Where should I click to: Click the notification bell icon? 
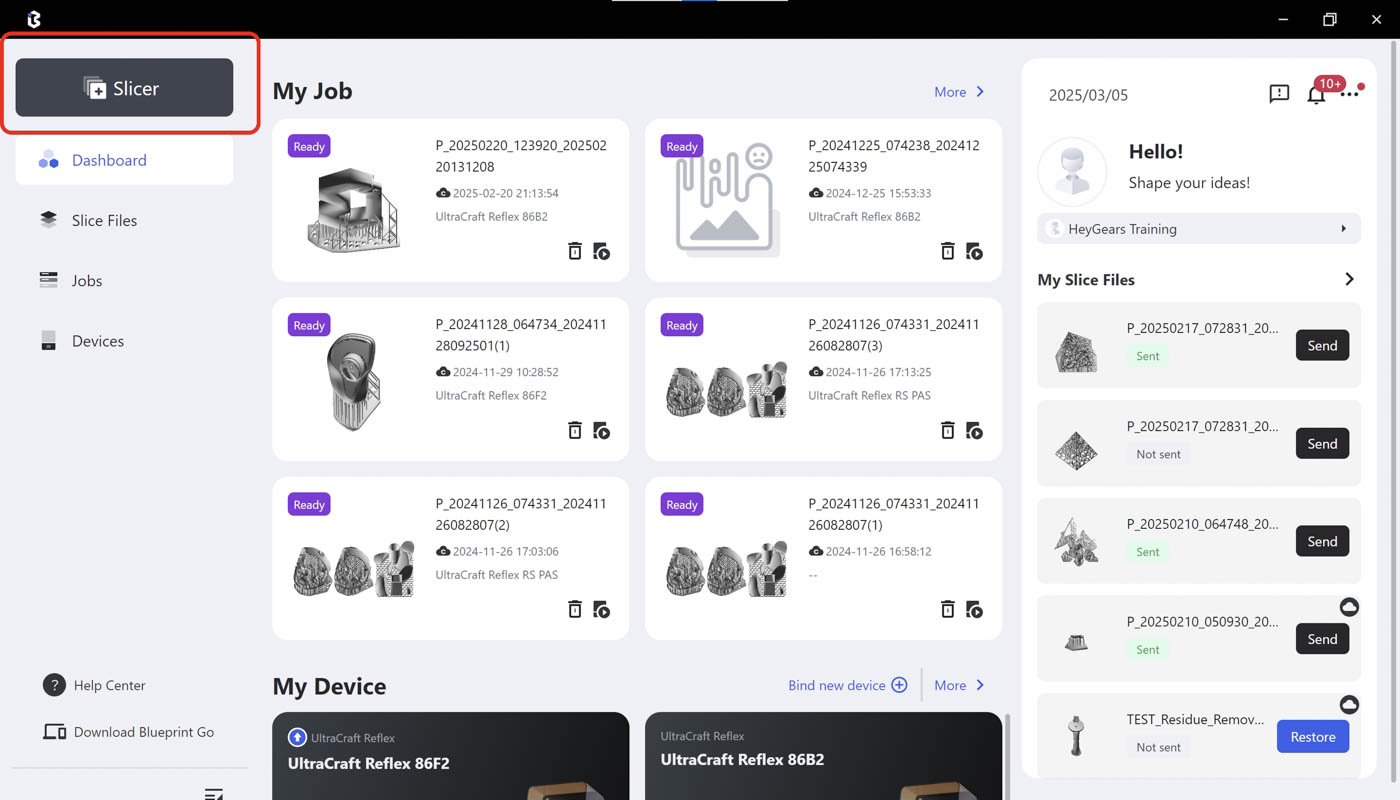1316,94
